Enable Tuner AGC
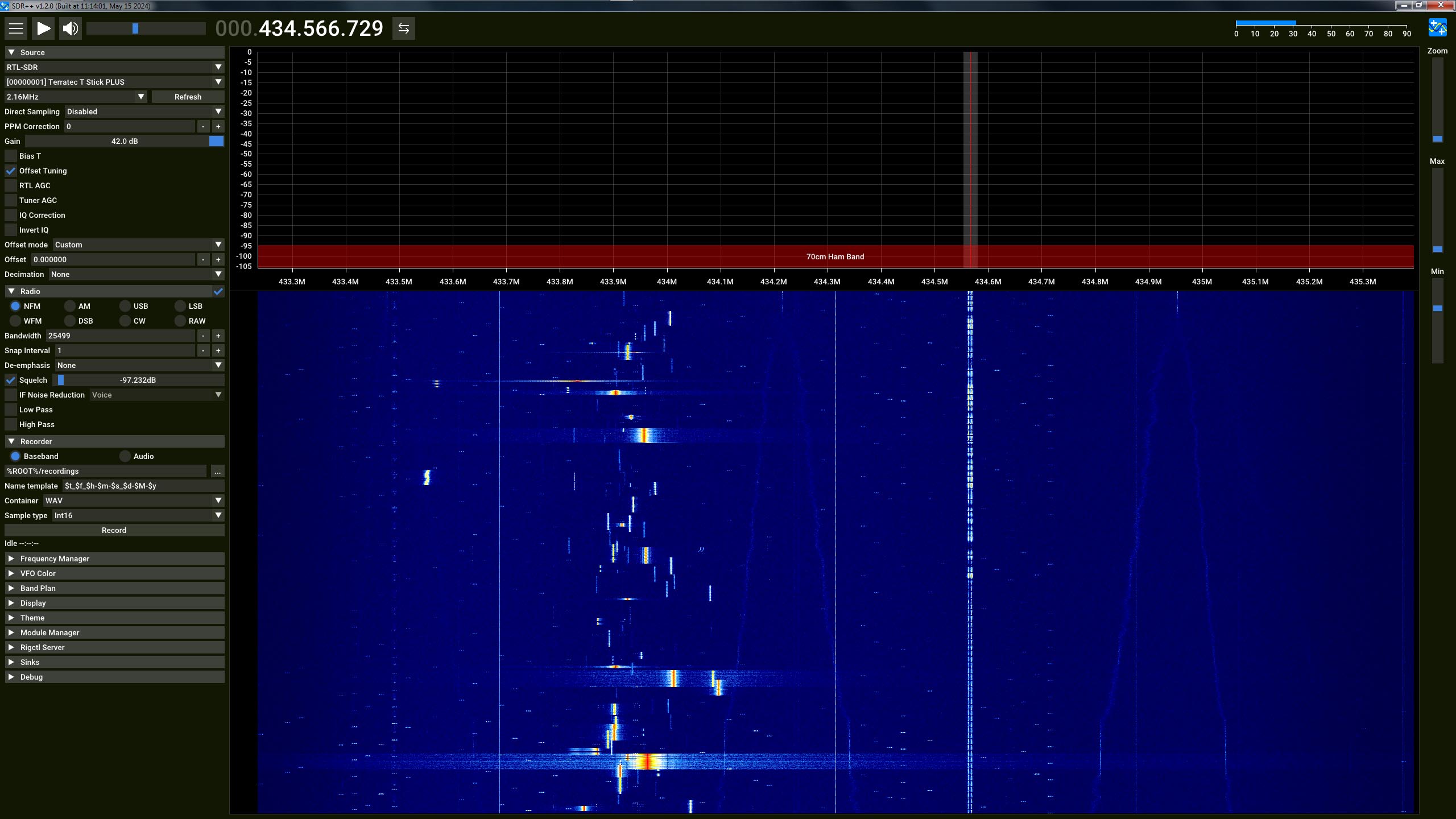Viewport: 1456px width, 819px height. (11, 200)
